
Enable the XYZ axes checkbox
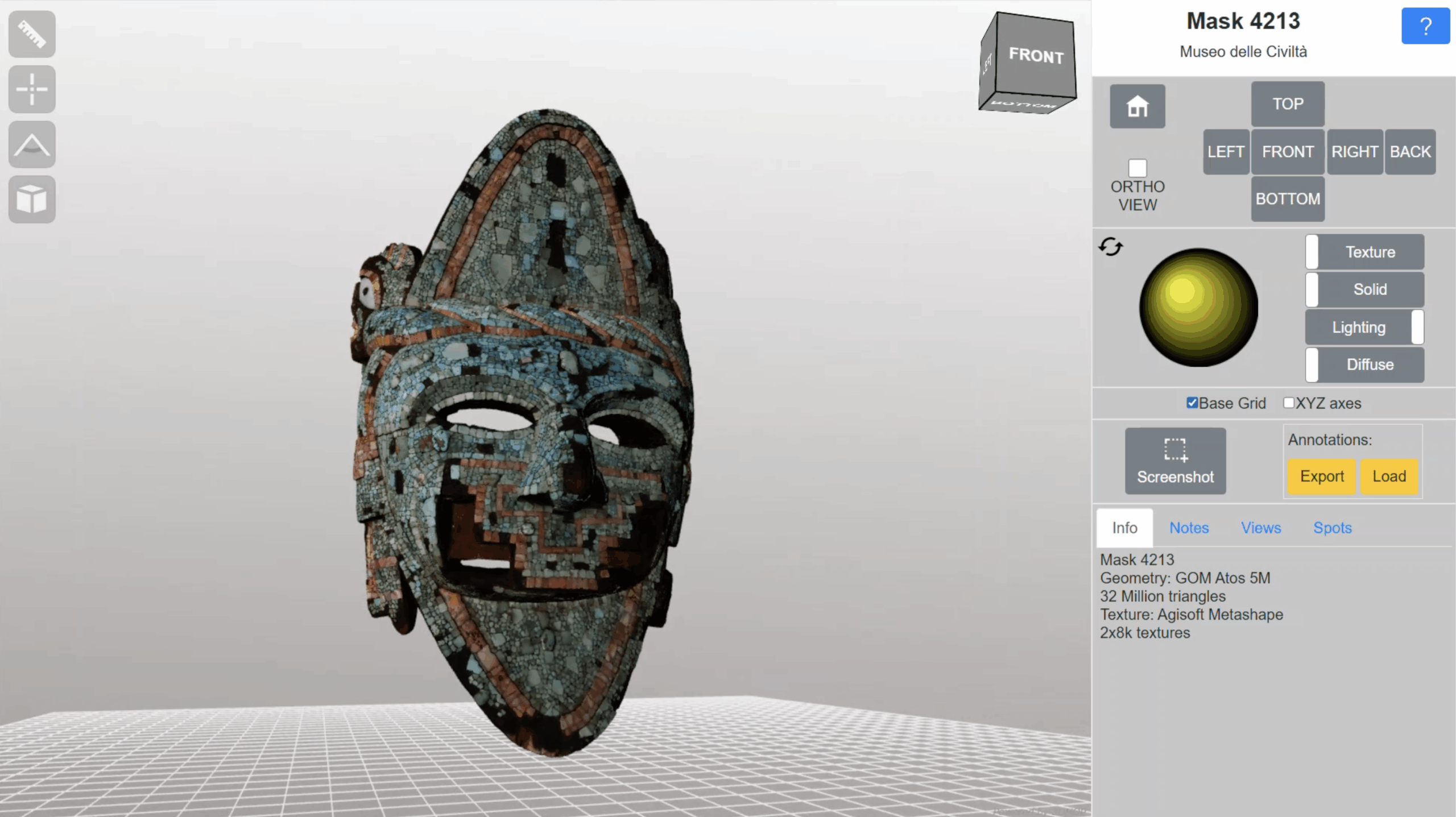click(x=1289, y=403)
